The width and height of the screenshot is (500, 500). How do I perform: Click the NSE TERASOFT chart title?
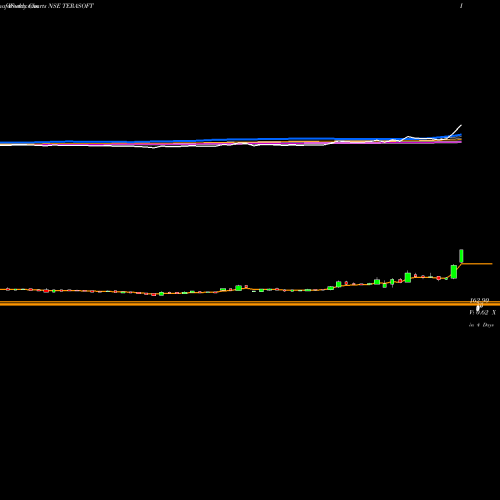click(x=47, y=6)
